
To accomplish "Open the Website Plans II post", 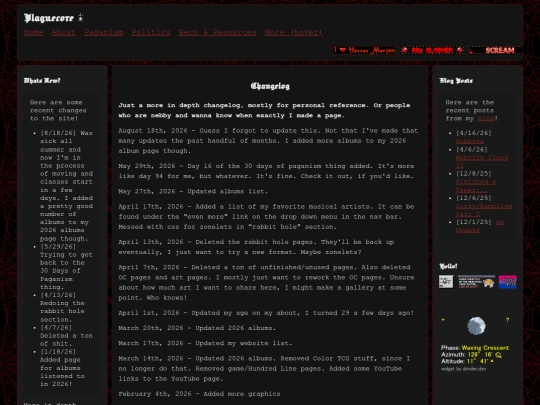I will coord(482,162).
